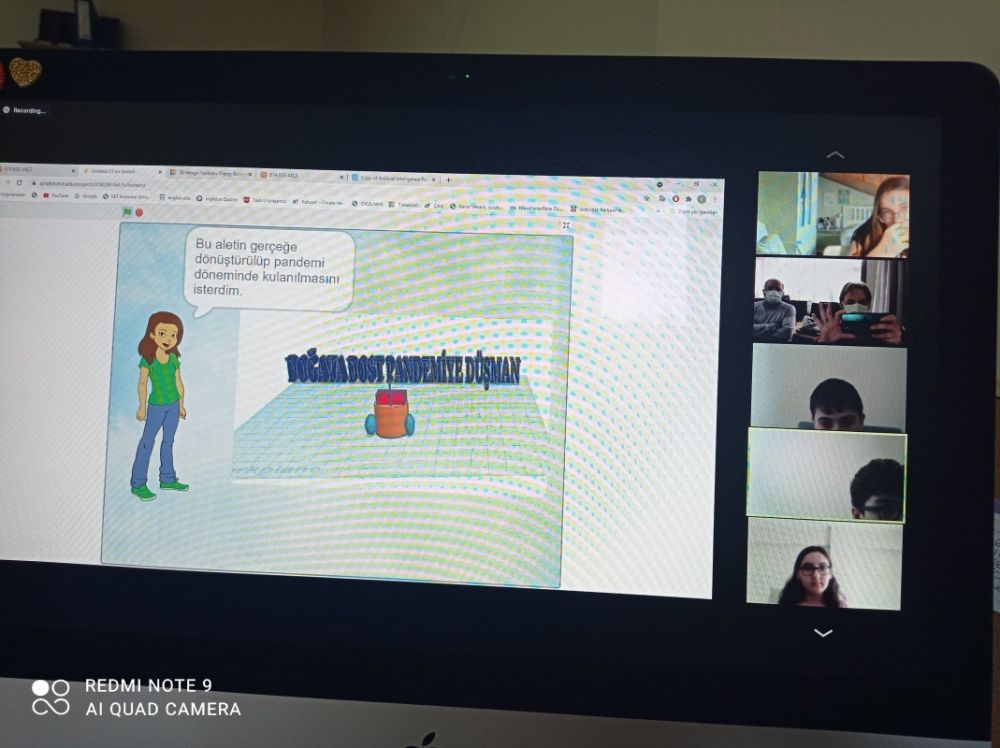Screen dimensions: 1000x748
Task: Close the Copy of Artificial Intelligence tab
Action: [x=435, y=180]
